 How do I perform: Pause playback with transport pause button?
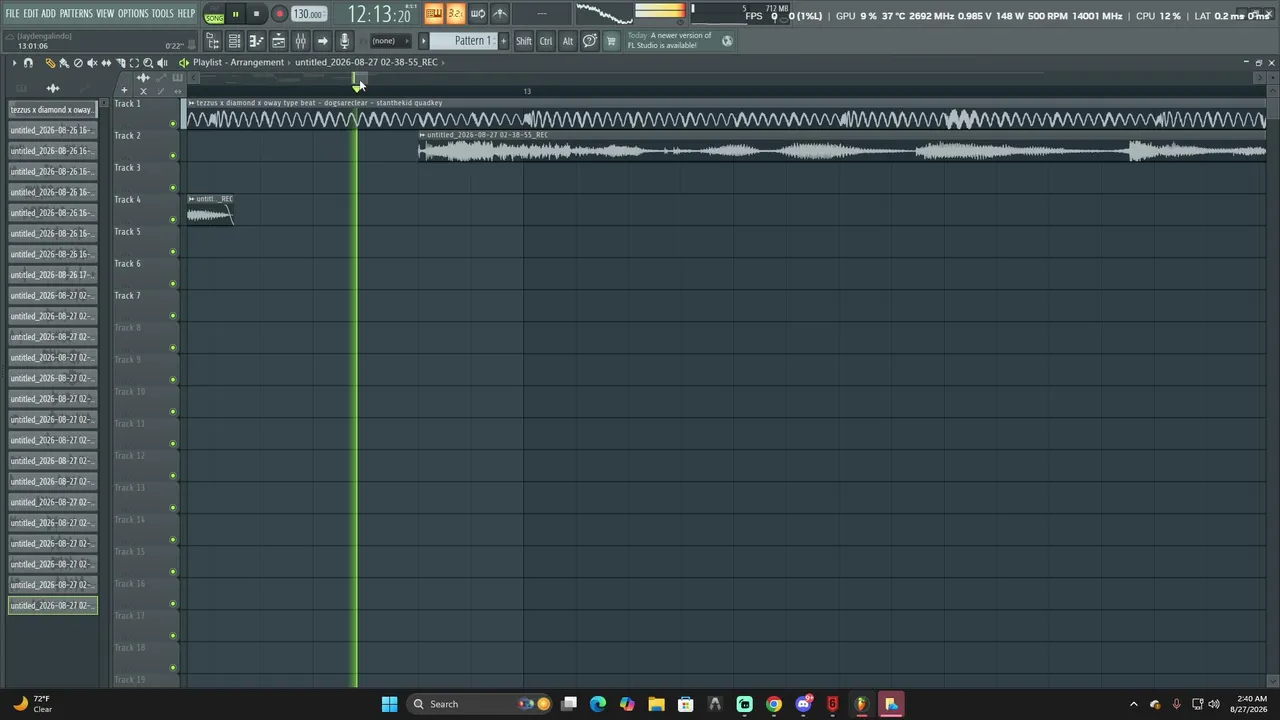tap(235, 14)
